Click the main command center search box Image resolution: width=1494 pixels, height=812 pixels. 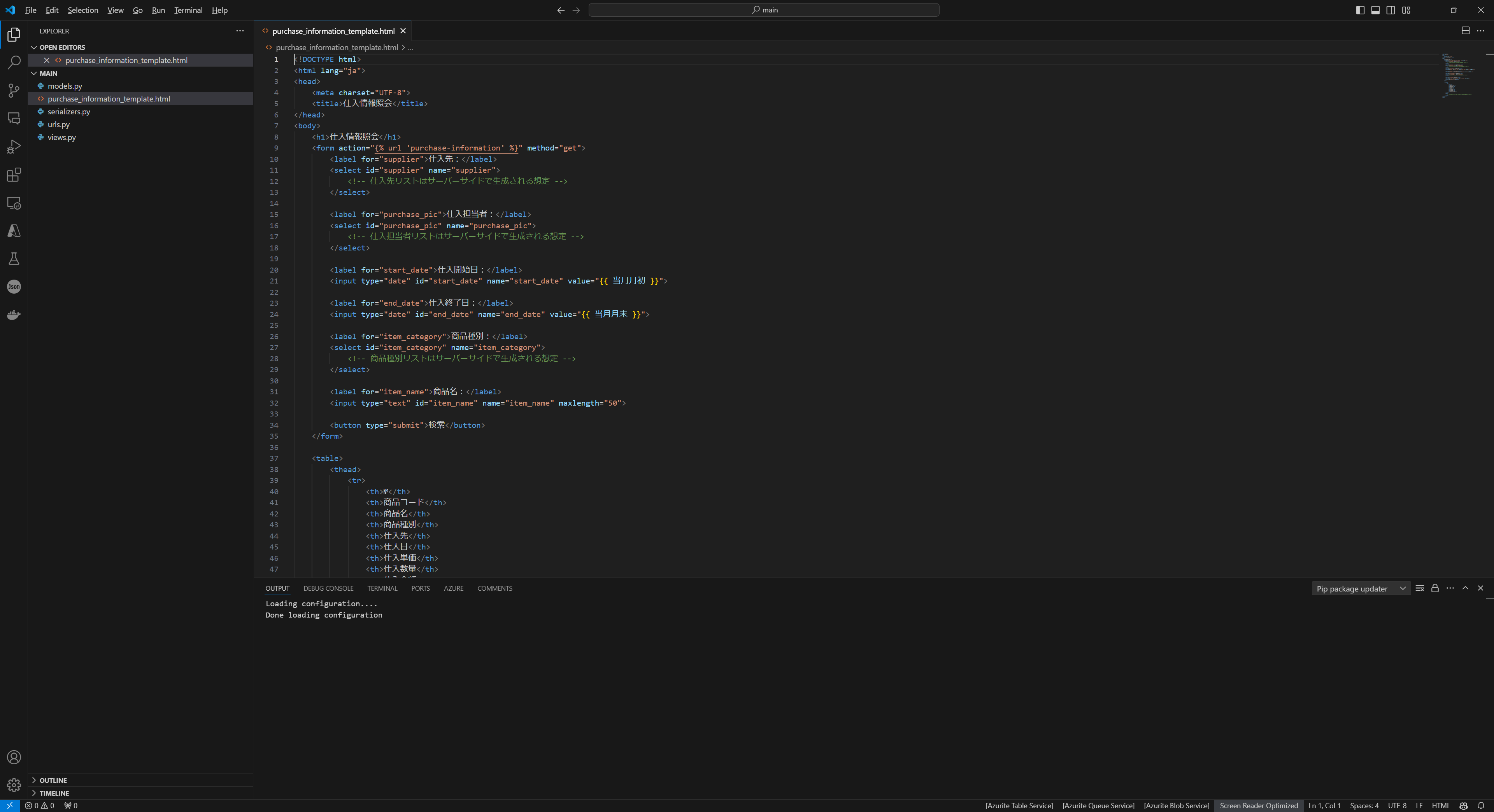pos(764,10)
